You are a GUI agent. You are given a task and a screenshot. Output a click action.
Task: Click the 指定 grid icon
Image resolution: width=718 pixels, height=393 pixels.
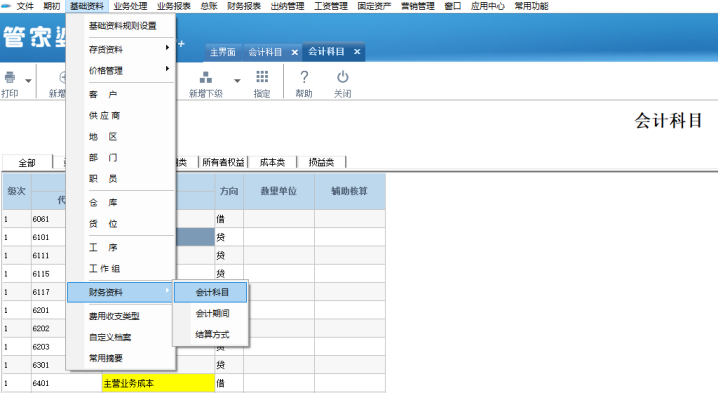tap(262, 76)
